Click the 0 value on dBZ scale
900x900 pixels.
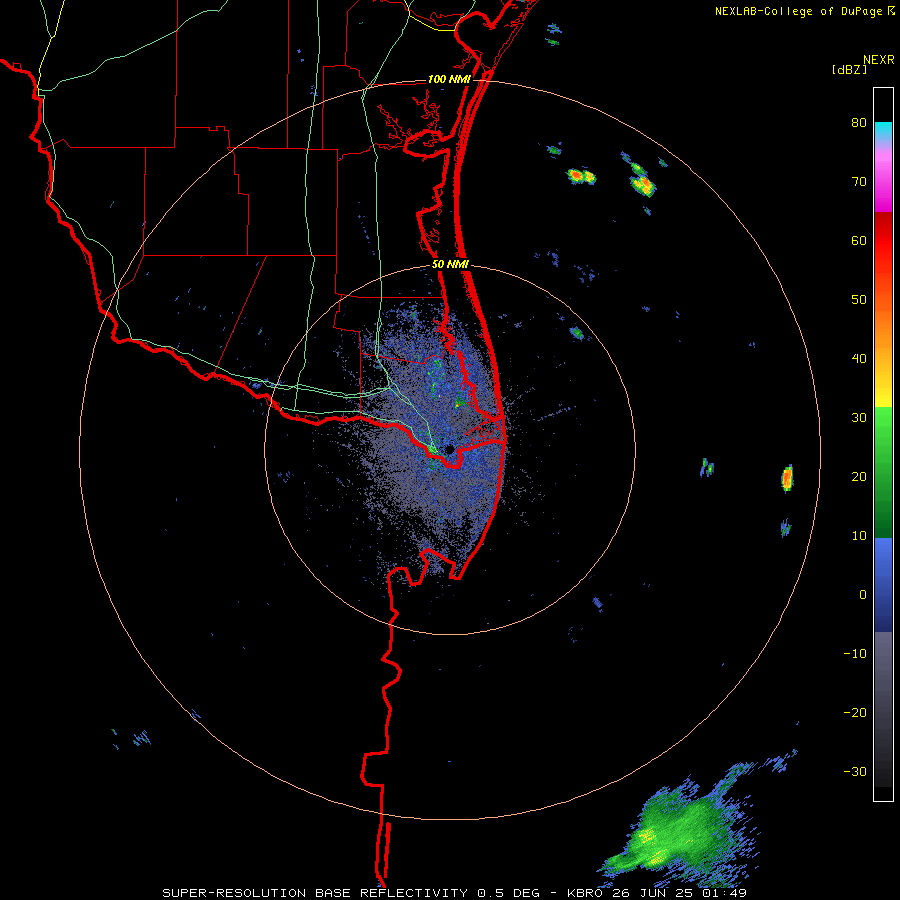click(863, 595)
